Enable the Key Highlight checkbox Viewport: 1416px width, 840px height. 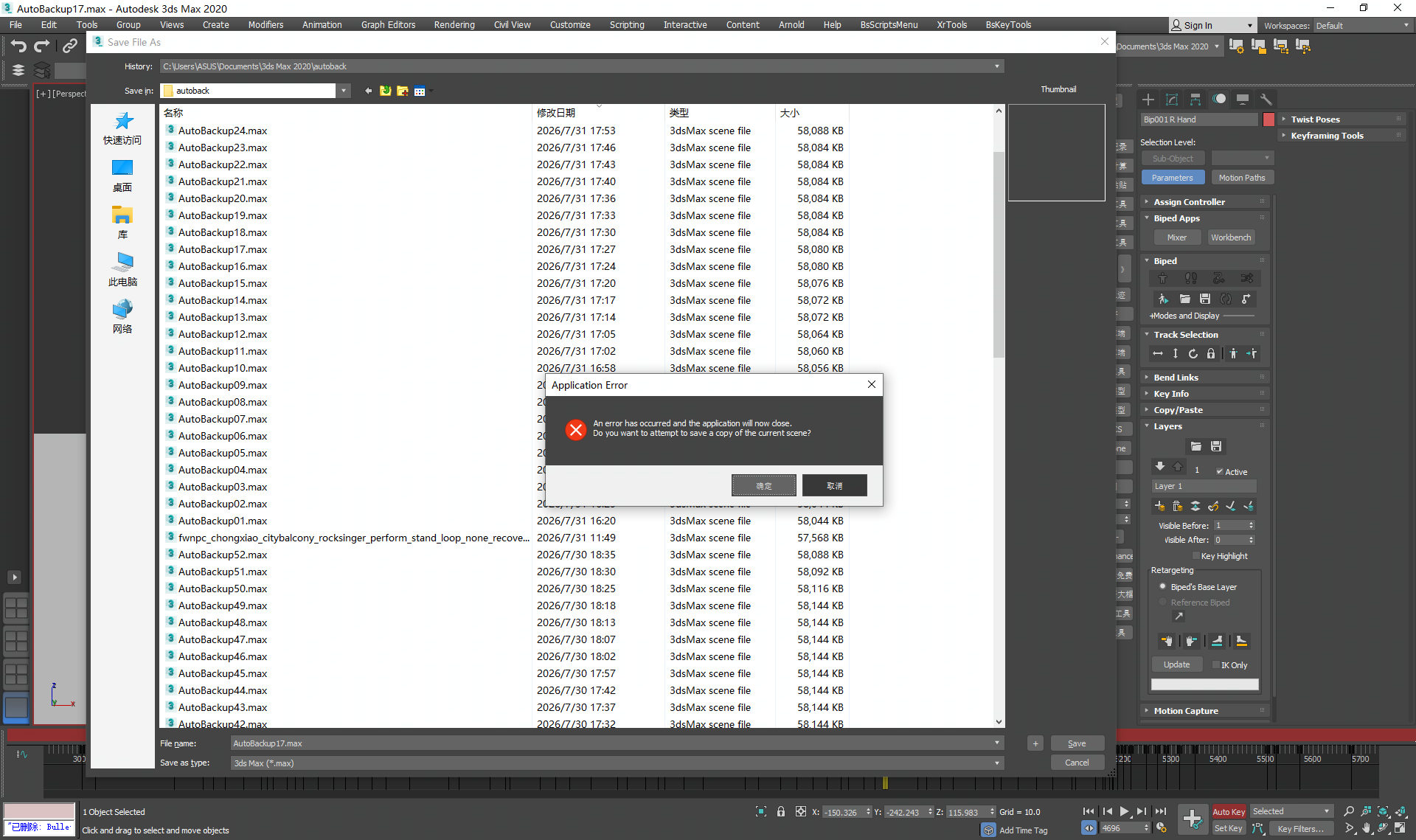pos(1196,556)
